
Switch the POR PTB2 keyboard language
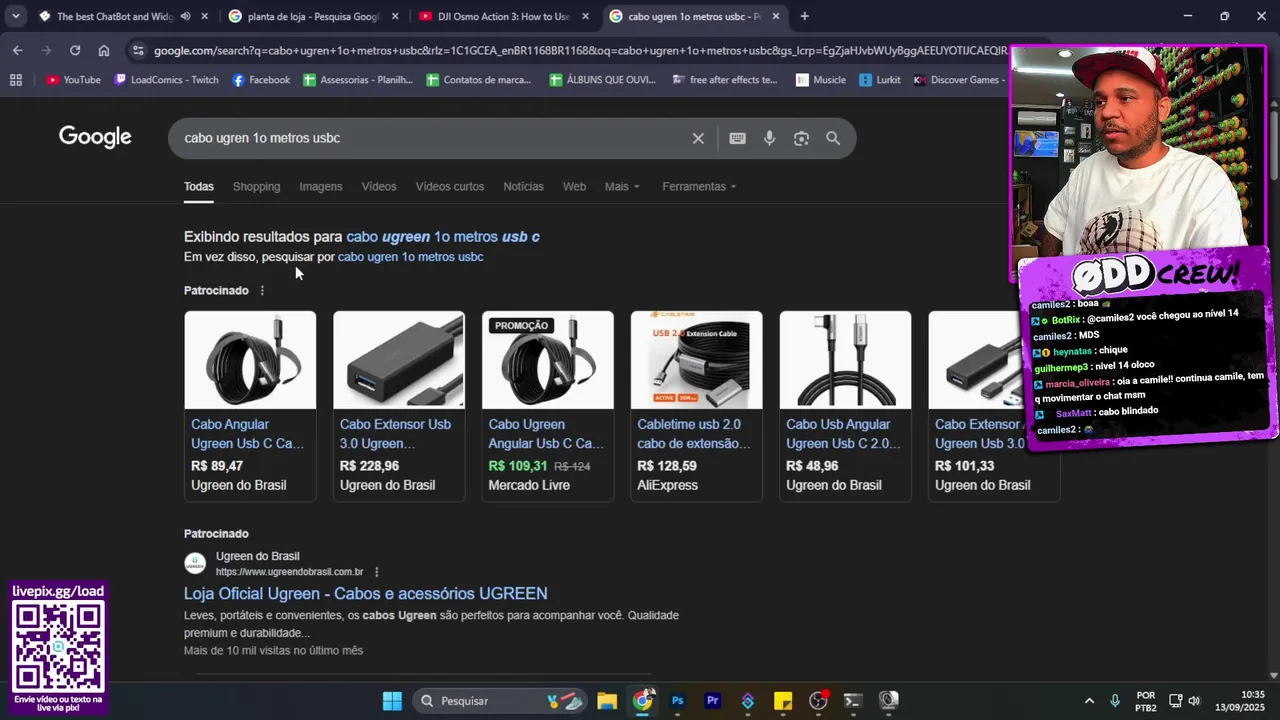pos(1146,701)
